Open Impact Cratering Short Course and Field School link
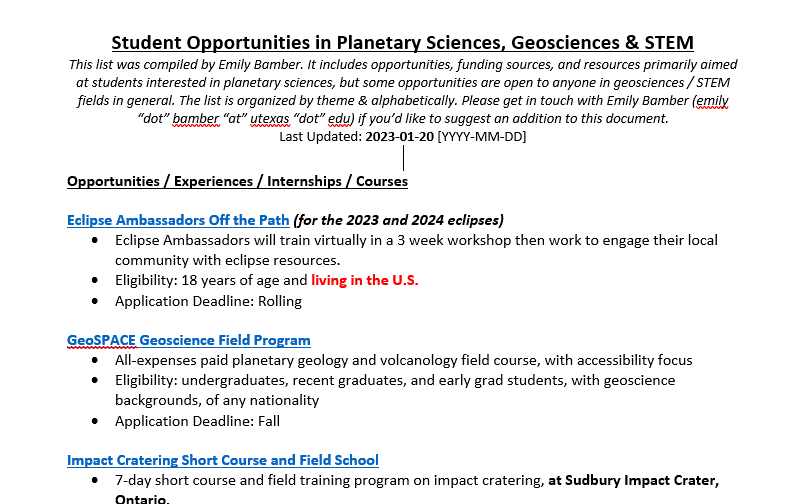 click(222, 460)
